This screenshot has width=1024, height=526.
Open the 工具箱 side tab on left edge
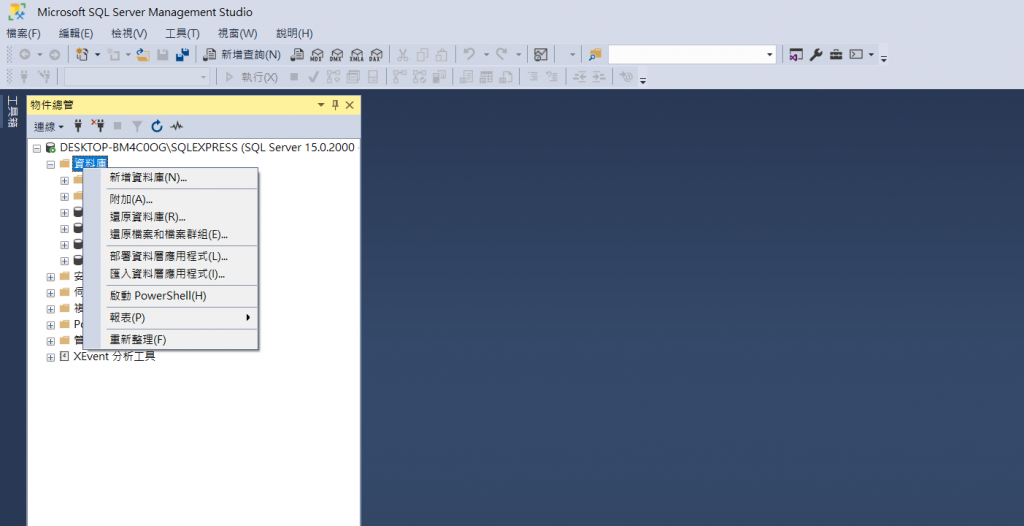click(x=12, y=112)
